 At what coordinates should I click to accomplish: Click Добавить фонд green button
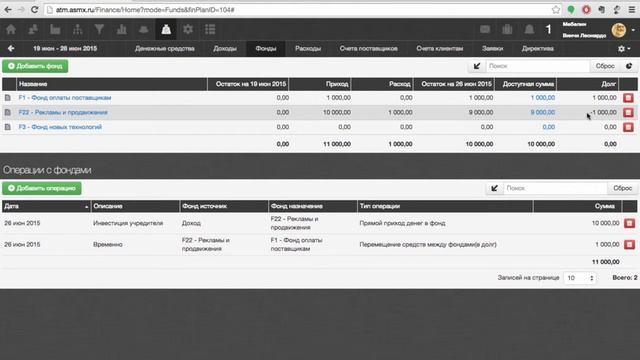[35, 66]
